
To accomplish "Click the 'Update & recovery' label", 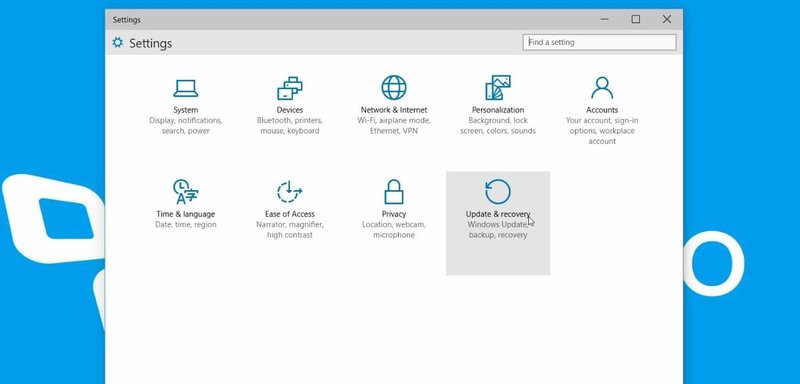I will (x=498, y=214).
